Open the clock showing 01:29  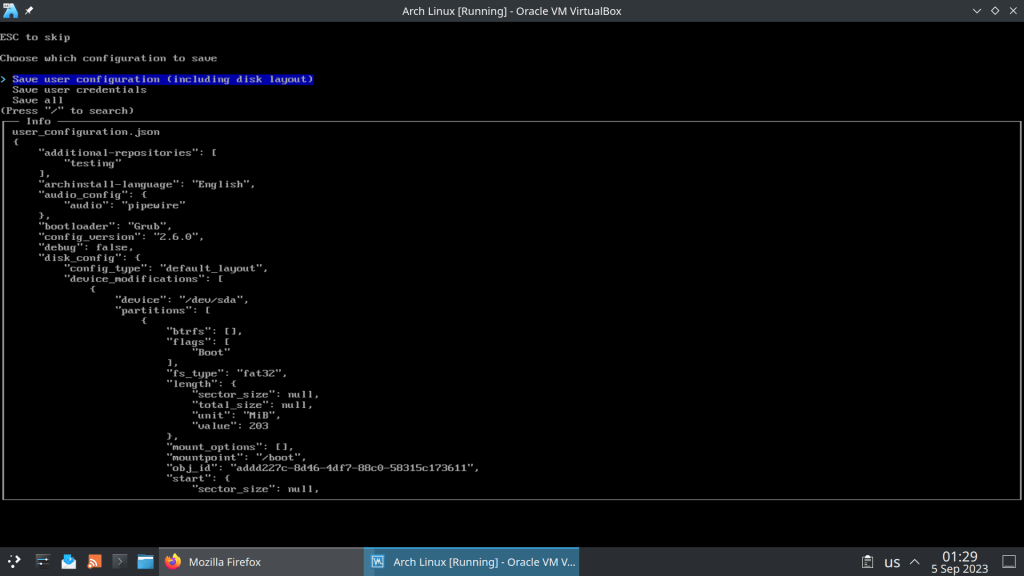coord(959,561)
